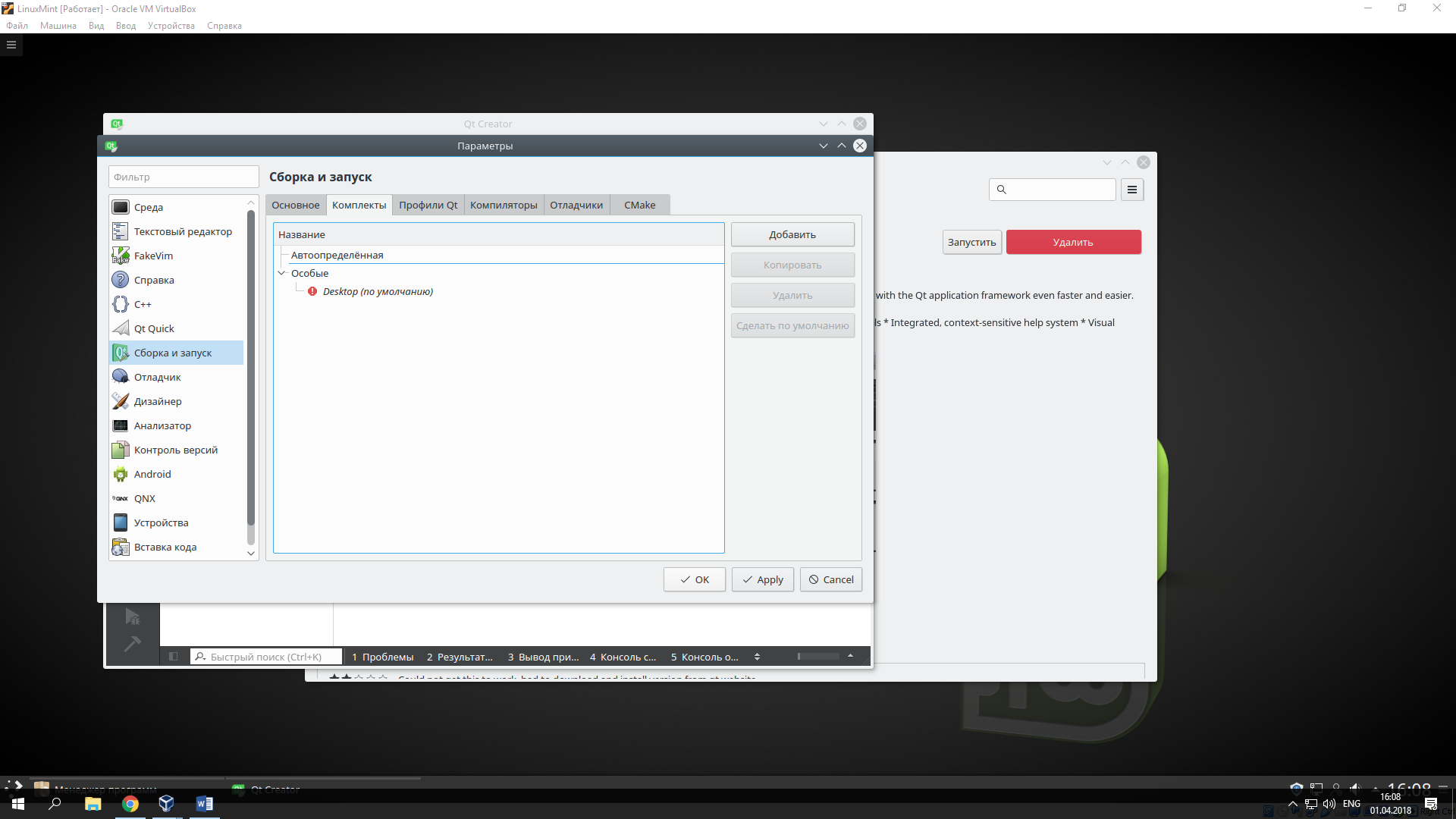Image resolution: width=1456 pixels, height=819 pixels.
Task: Click the VirtualBox top-left menu icon
Action: pyautogui.click(x=11, y=45)
